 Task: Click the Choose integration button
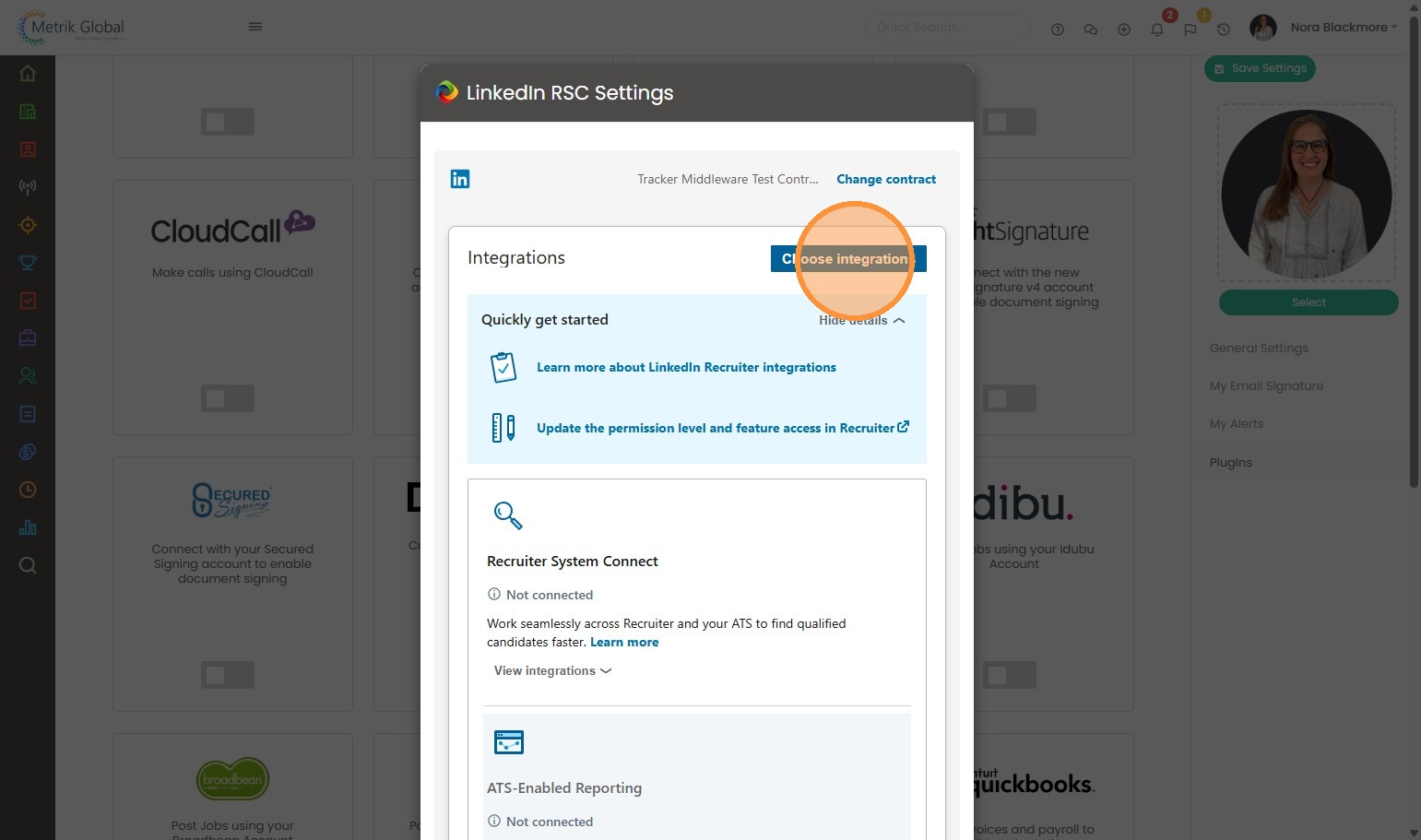[847, 259]
